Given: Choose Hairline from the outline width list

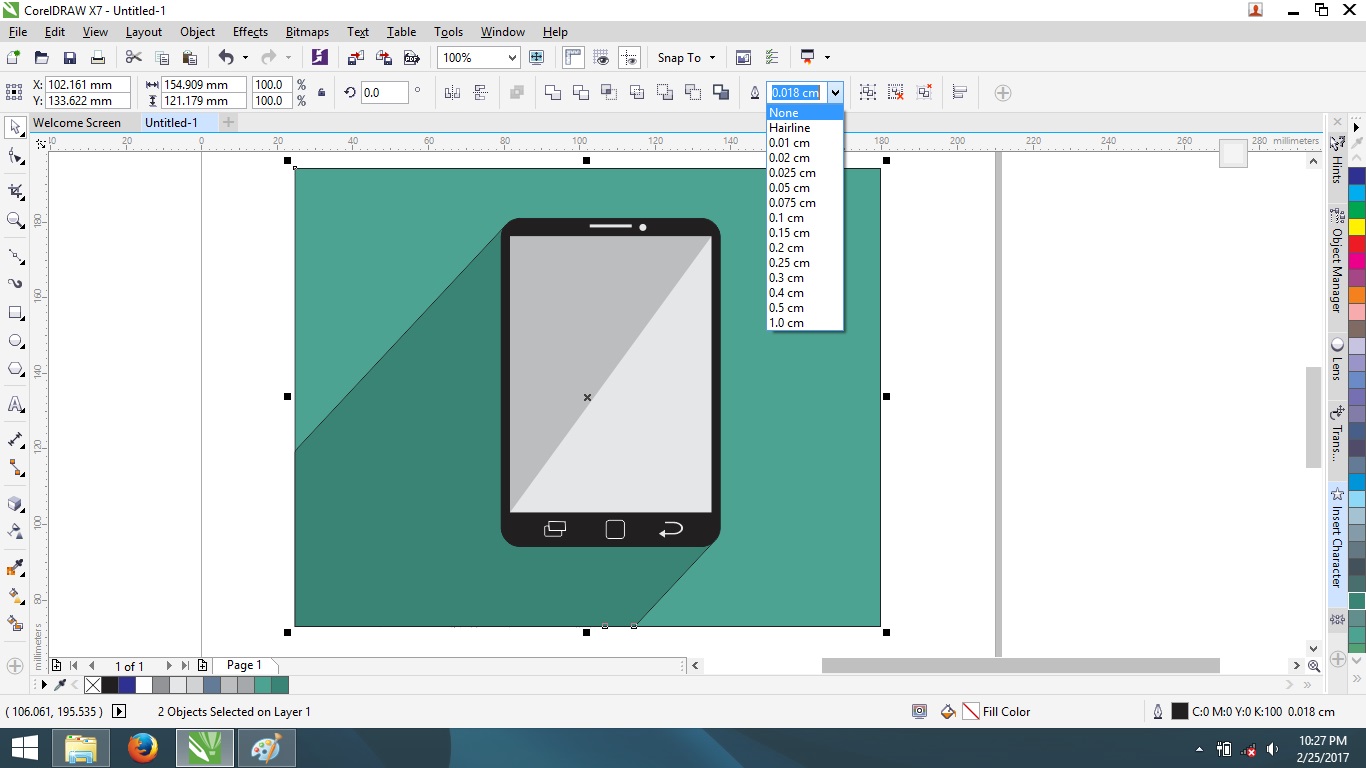Looking at the screenshot, I should (x=790, y=127).
